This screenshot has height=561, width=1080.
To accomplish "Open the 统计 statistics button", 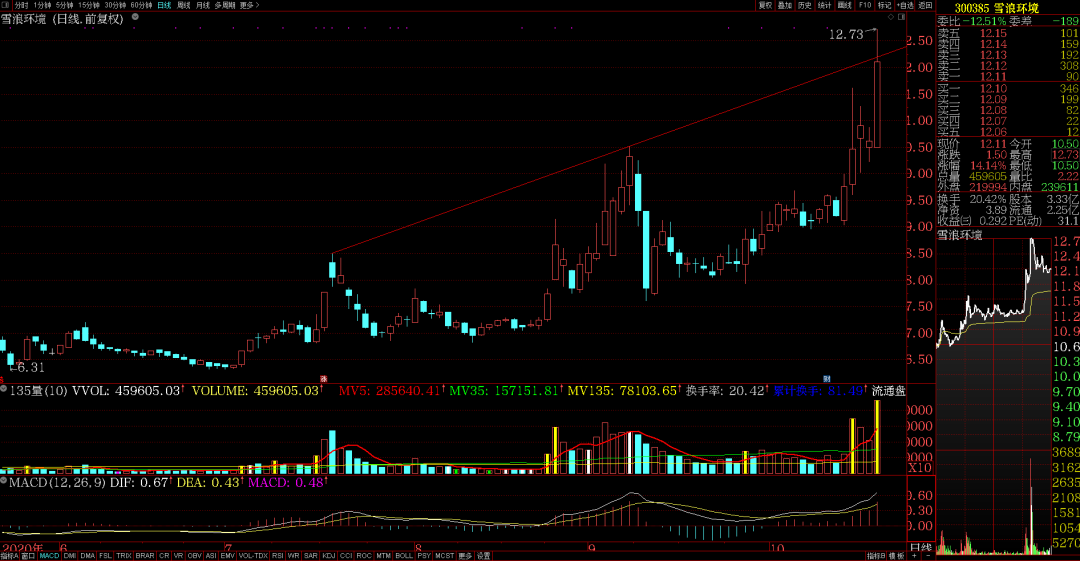I will (x=824, y=5).
